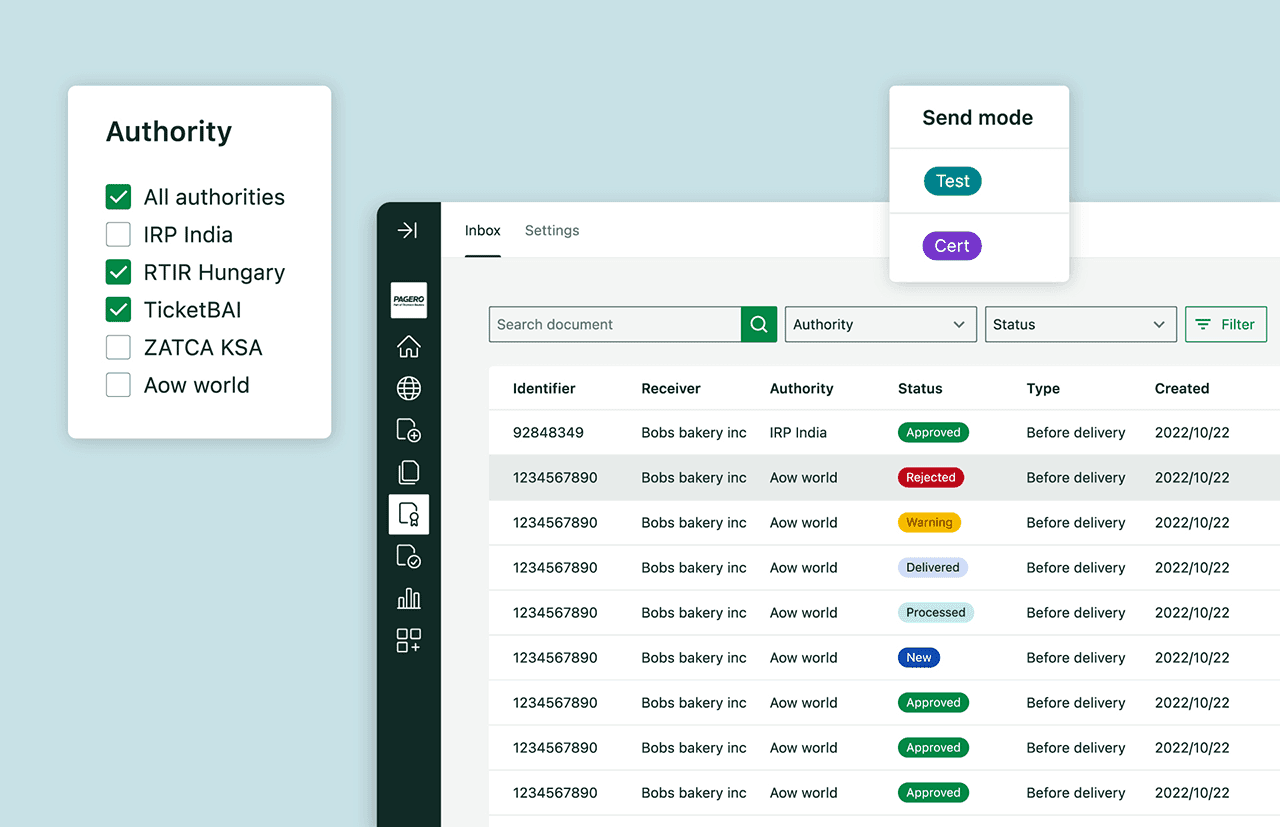The width and height of the screenshot is (1280, 827).
Task: Click the apps grid plus icon
Action: 408,640
